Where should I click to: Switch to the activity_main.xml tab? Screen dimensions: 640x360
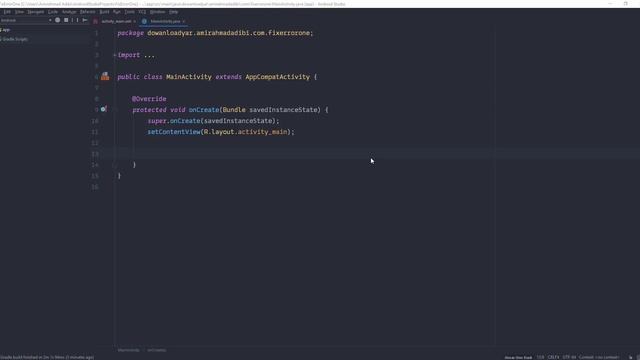(x=116, y=21)
